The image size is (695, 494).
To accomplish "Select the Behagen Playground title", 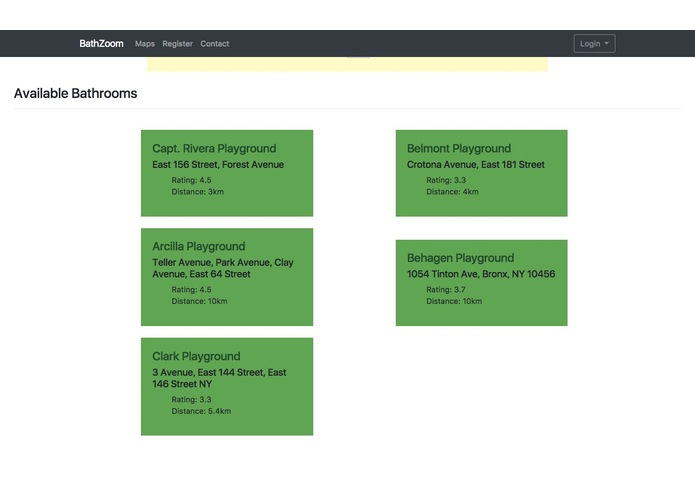I will pyautogui.click(x=461, y=258).
